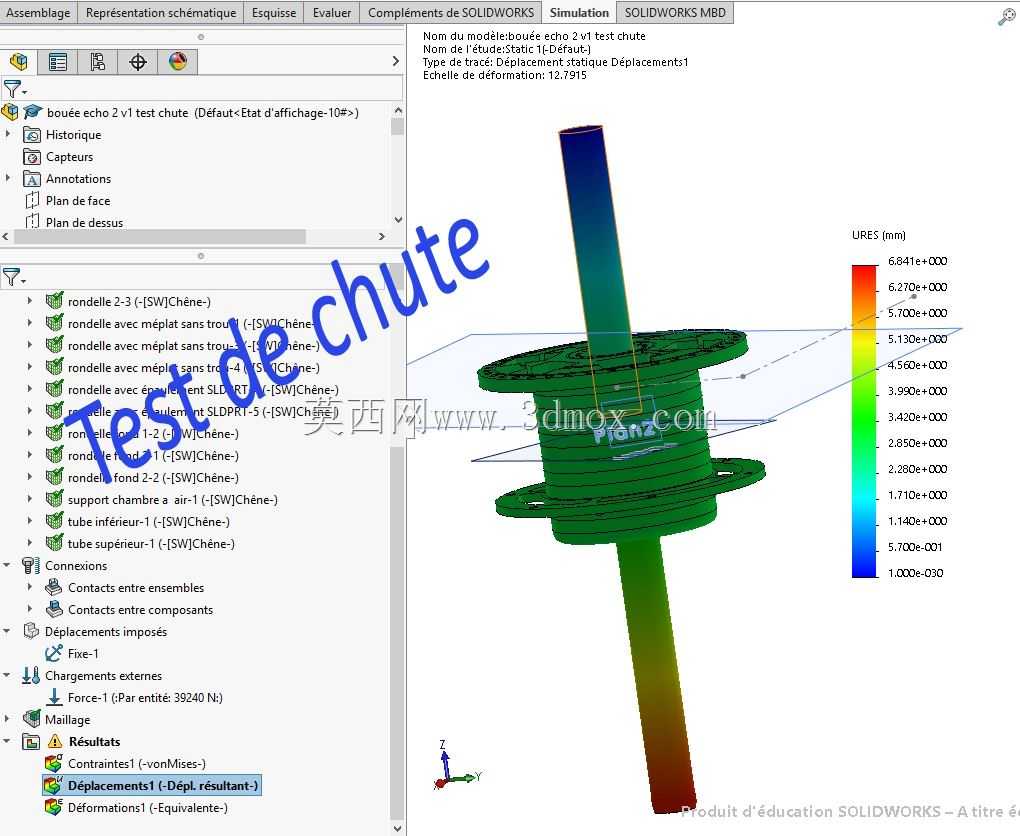Click the Contraintes1 stress plot icon
Viewport: 1020px width, 836px height.
point(53,763)
